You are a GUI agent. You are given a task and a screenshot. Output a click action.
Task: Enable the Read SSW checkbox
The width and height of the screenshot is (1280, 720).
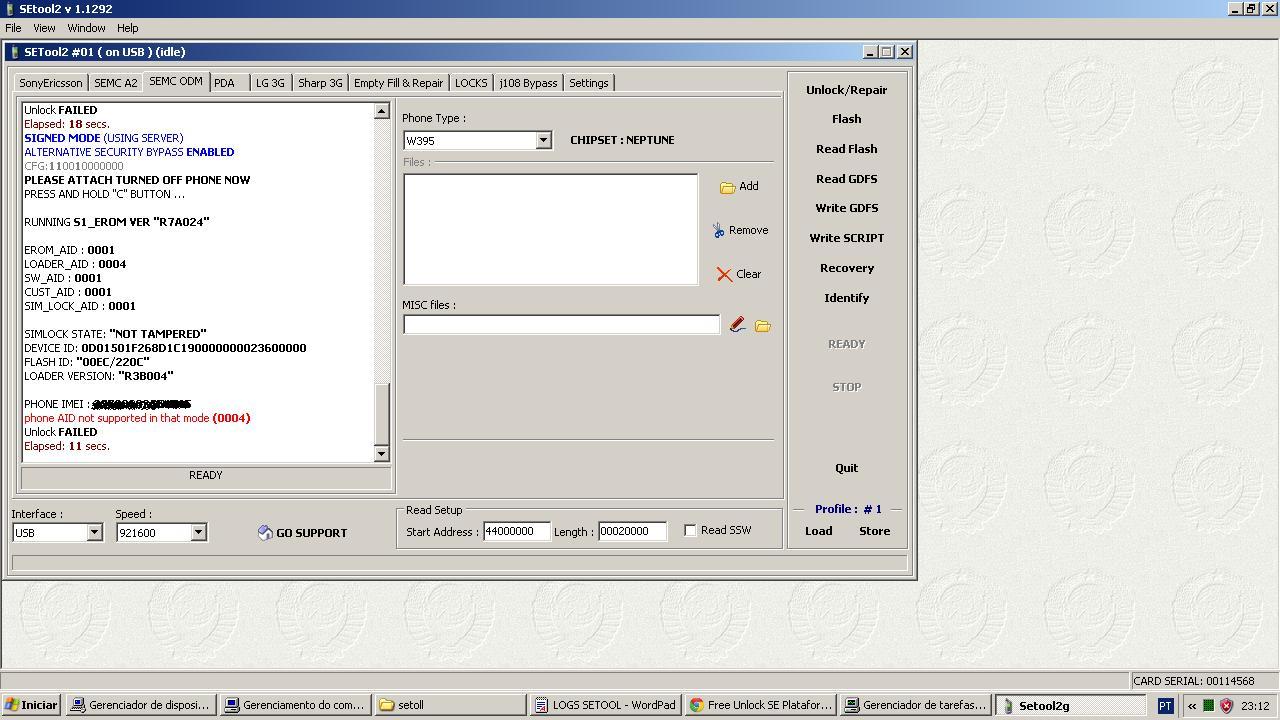tap(690, 531)
